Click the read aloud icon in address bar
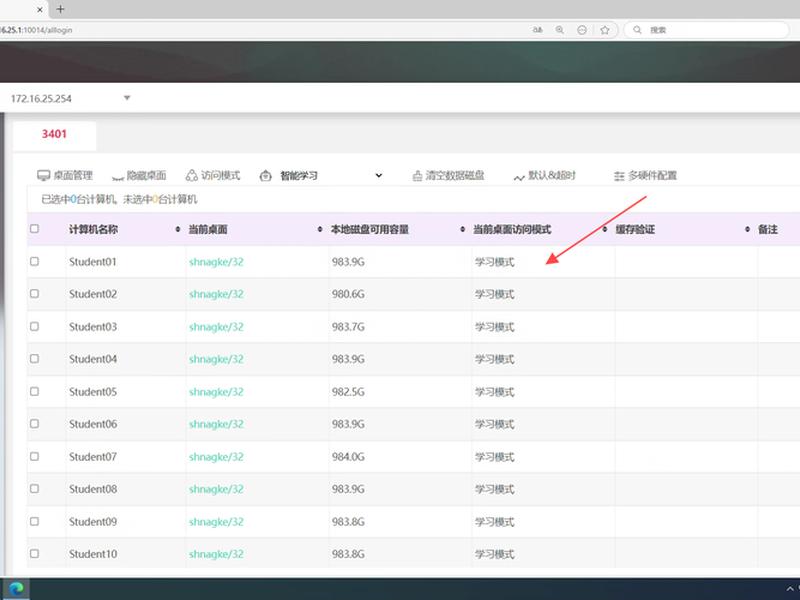800x600 pixels. coord(538,30)
